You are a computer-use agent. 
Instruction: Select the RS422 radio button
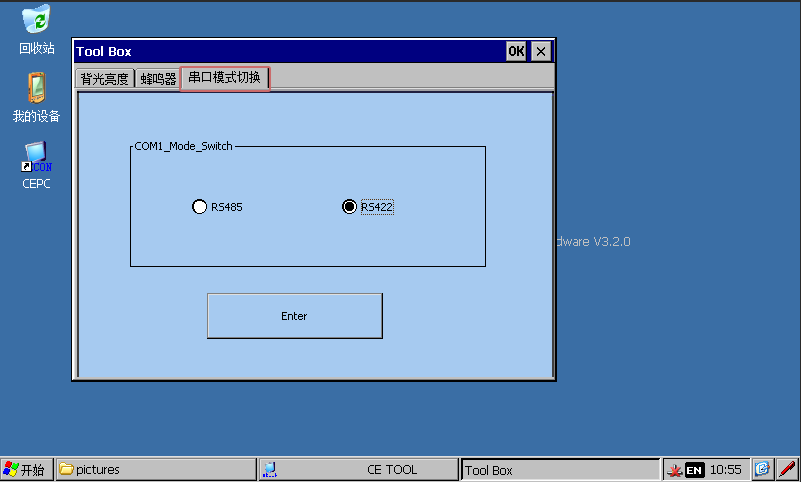pyautogui.click(x=349, y=207)
